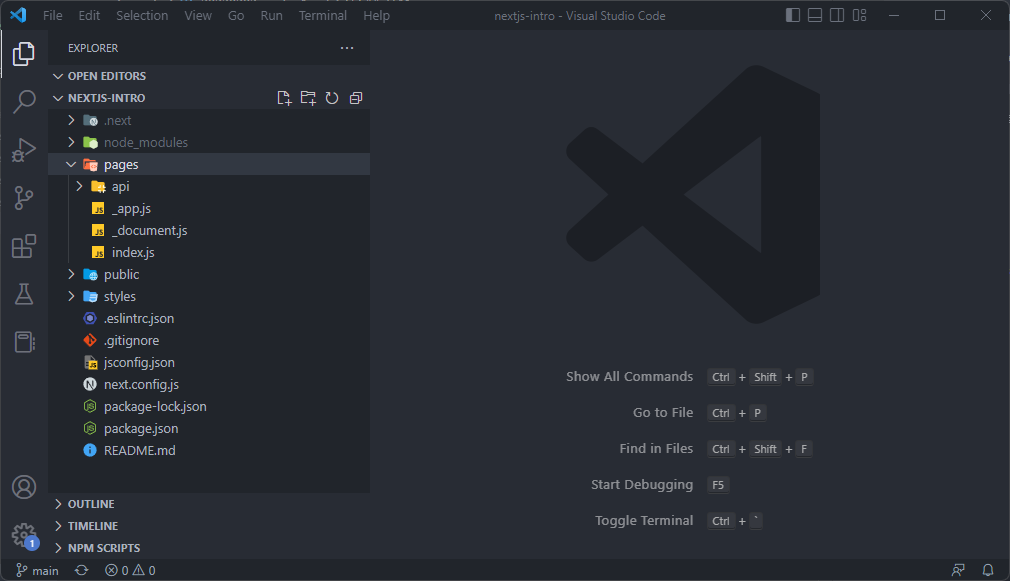This screenshot has height=581, width=1010.
Task: Click the Find in Files hint
Action: pyautogui.click(x=656, y=448)
